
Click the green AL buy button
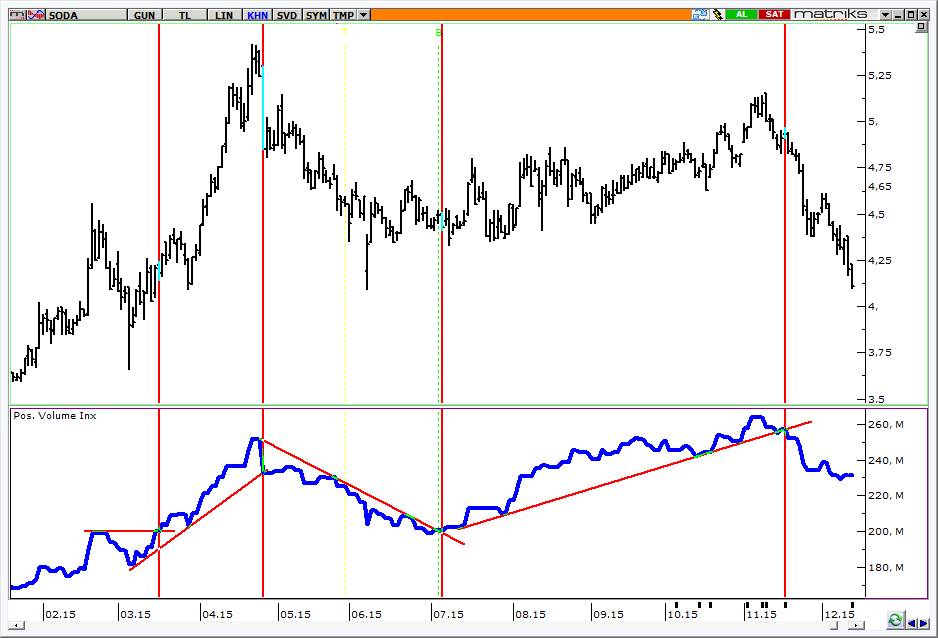click(742, 14)
